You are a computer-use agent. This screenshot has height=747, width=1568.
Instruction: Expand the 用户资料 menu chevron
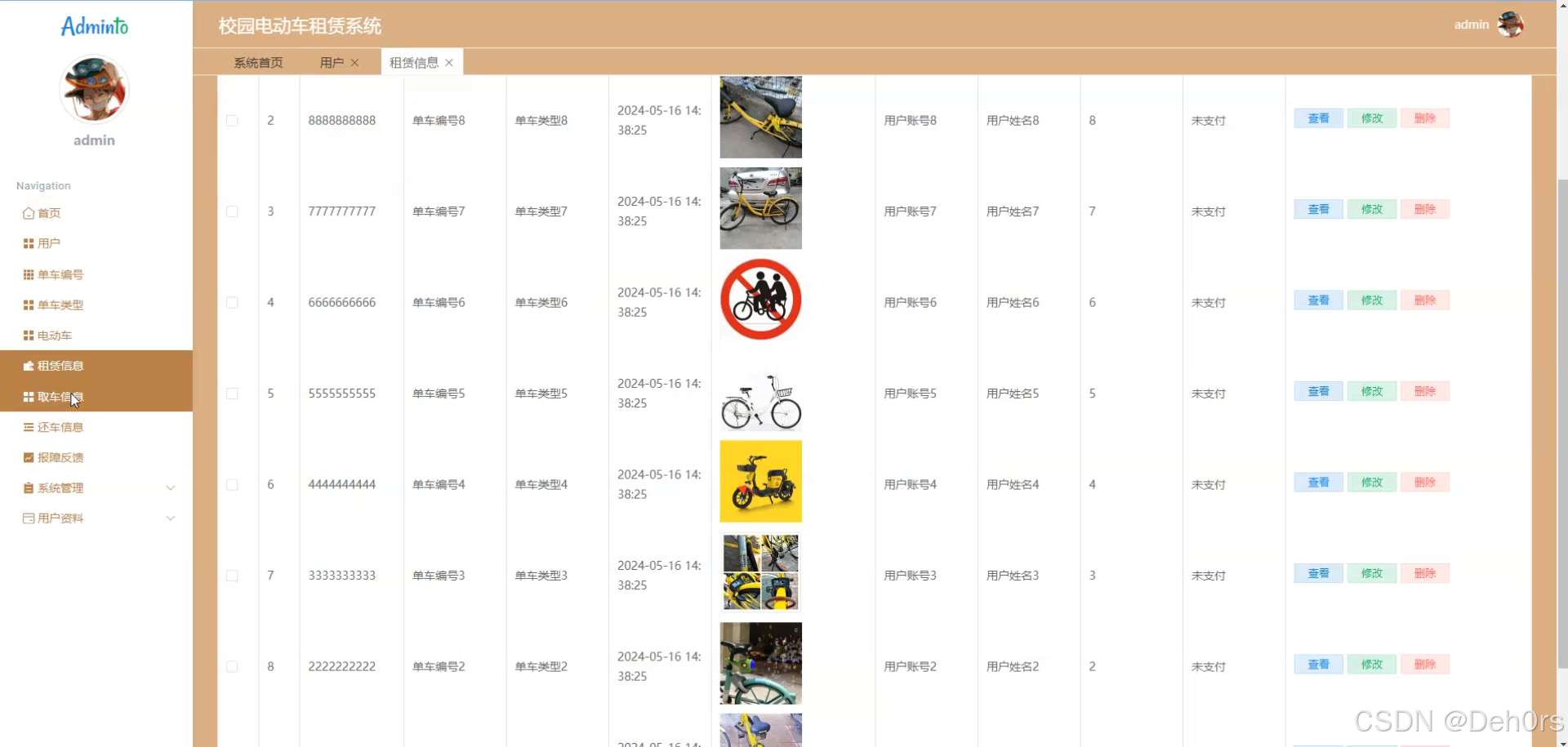[171, 518]
